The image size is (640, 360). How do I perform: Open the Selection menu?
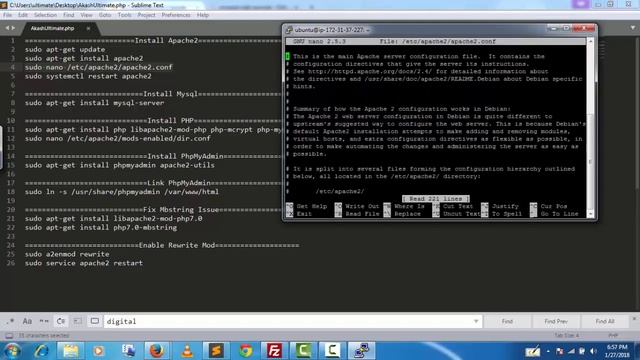[x=45, y=15]
